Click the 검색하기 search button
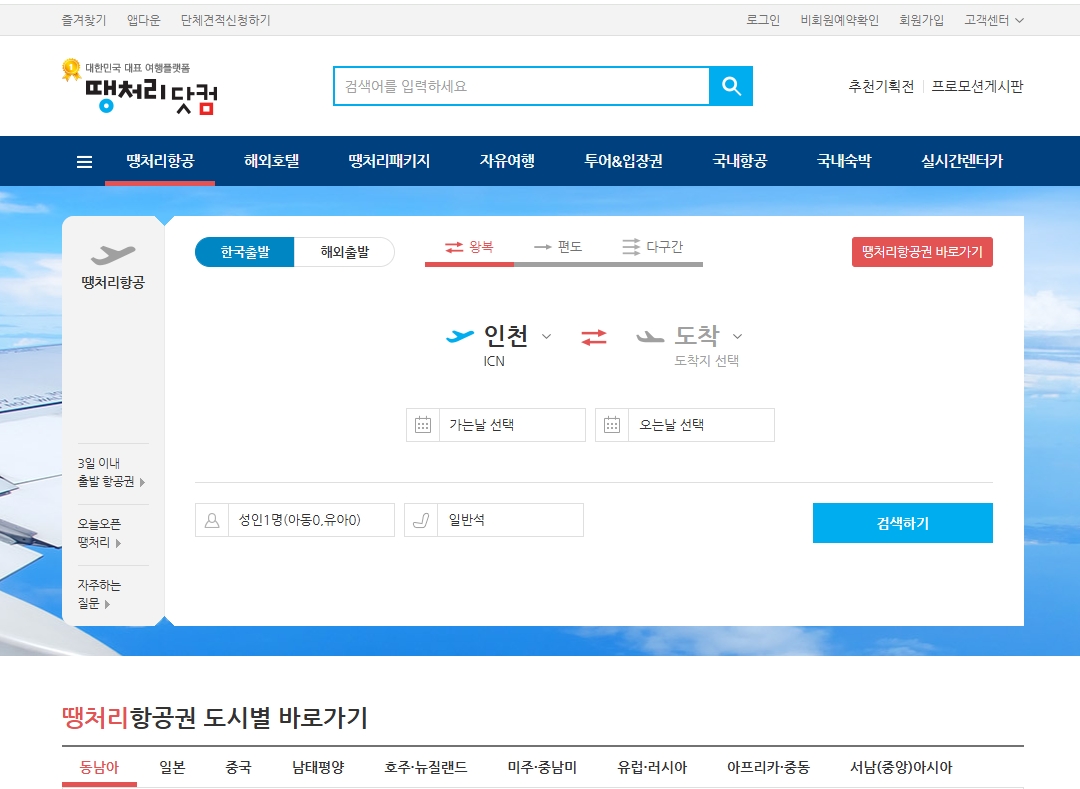 point(903,523)
